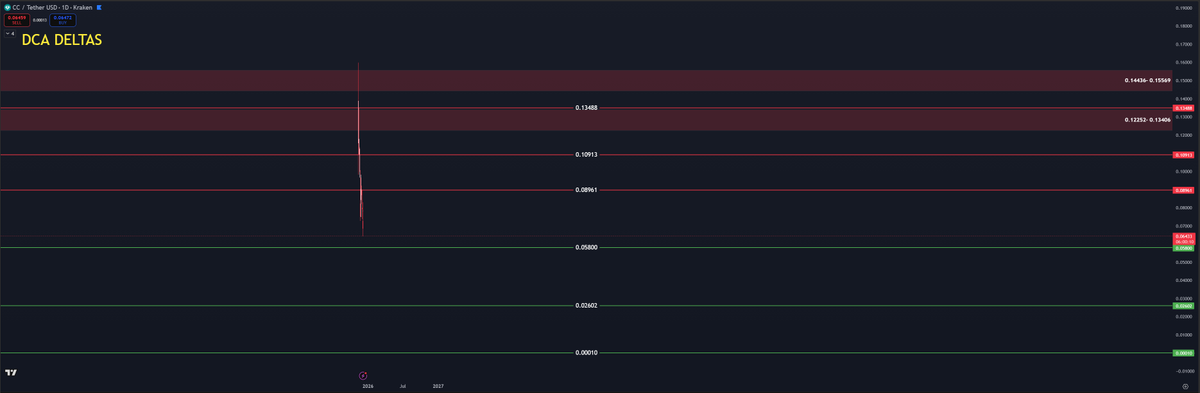This screenshot has width=1200, height=393.
Task: Click the CC coin logo icon
Action: point(7,7)
